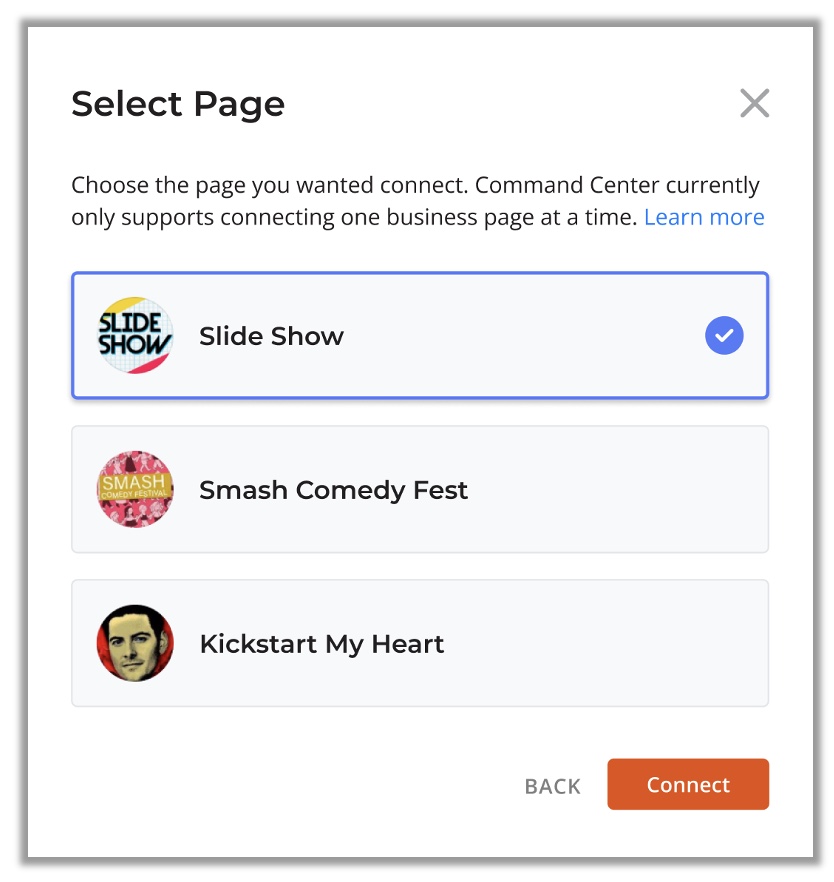834x882 pixels.
Task: Choose the Kickstart My Heart page option
Action: click(x=420, y=644)
